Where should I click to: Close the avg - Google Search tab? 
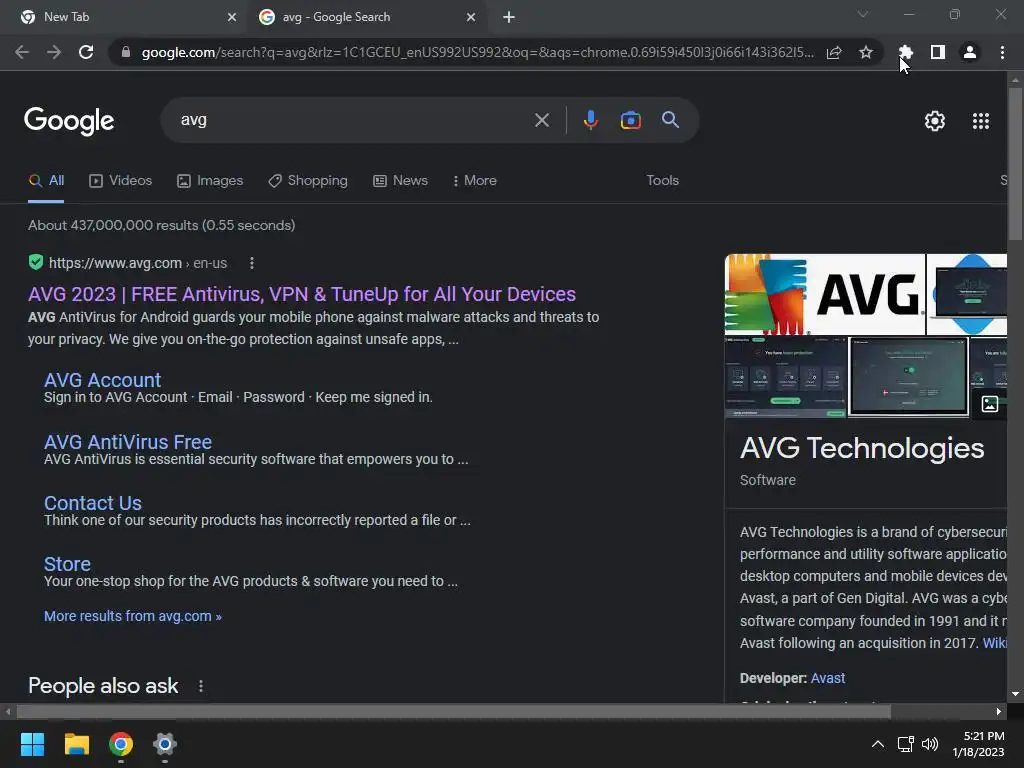point(471,18)
